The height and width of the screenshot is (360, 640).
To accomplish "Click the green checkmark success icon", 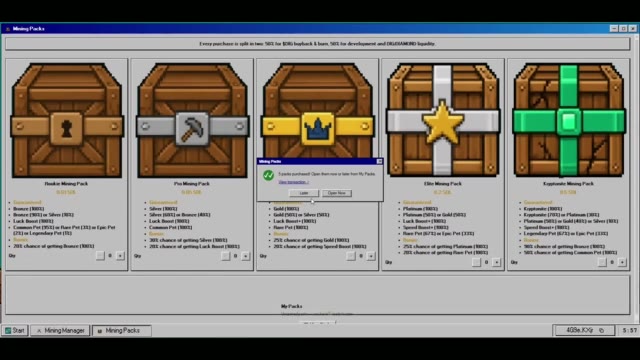I will tap(268, 176).
